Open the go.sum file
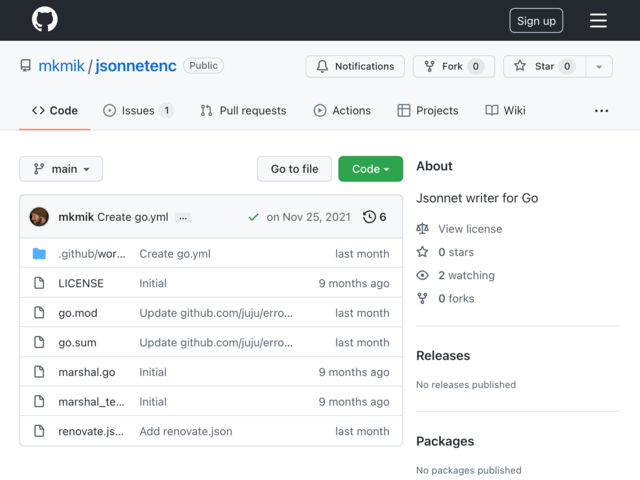Viewport: 640px width, 480px height. click(x=78, y=342)
